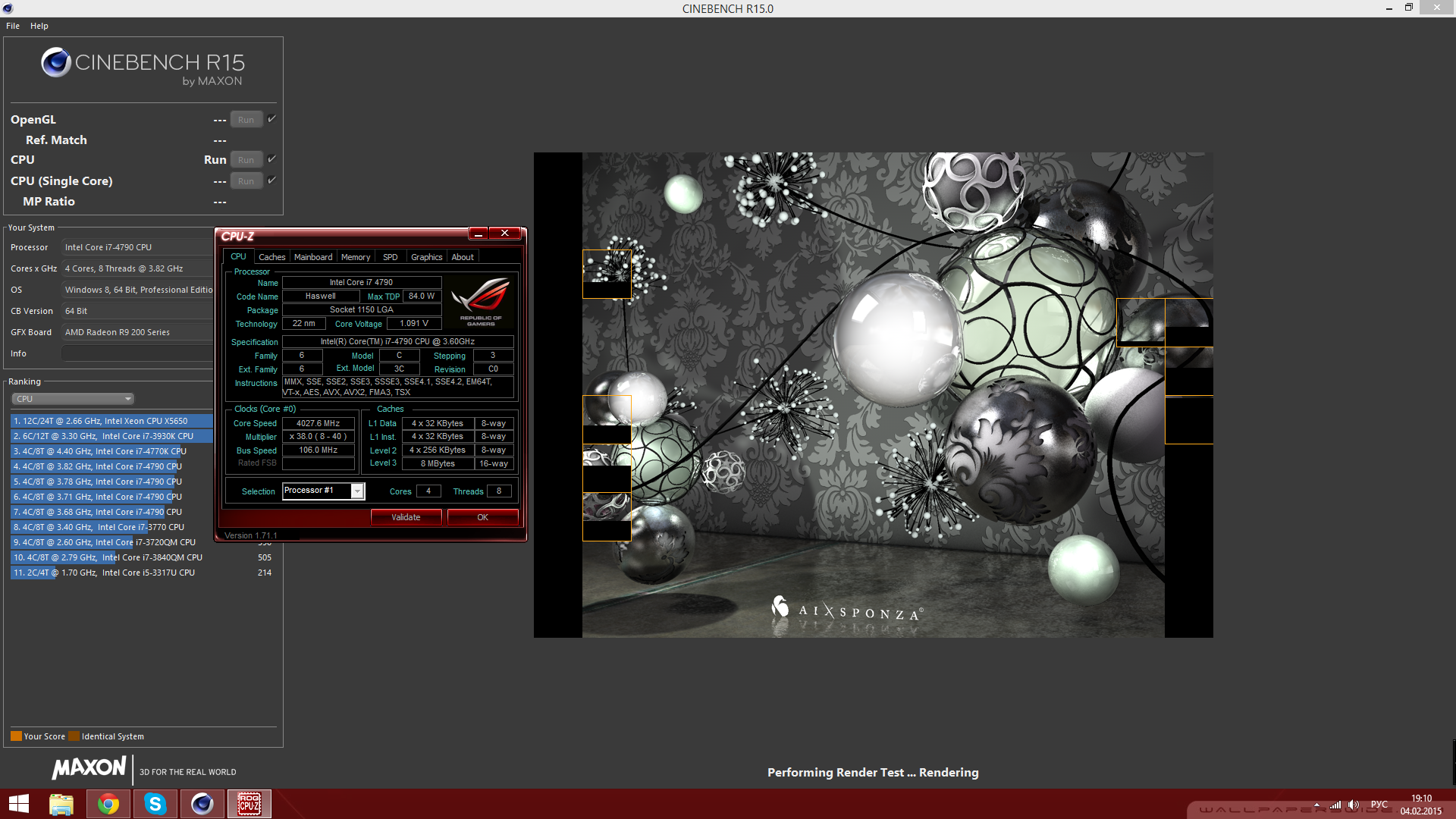Click the ROG Republic of Gamers logo
Viewport: 1456px width, 819px height.
tap(481, 303)
